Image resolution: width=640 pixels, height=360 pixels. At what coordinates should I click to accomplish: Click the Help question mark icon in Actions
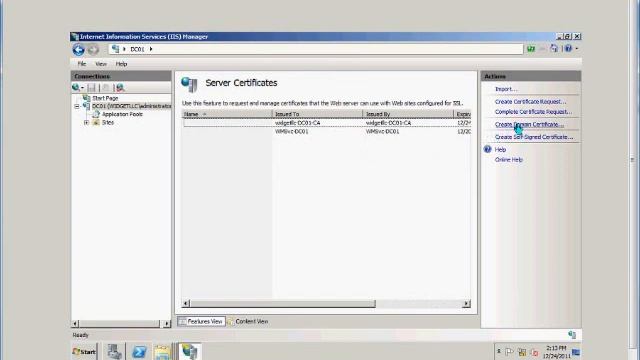click(487, 149)
